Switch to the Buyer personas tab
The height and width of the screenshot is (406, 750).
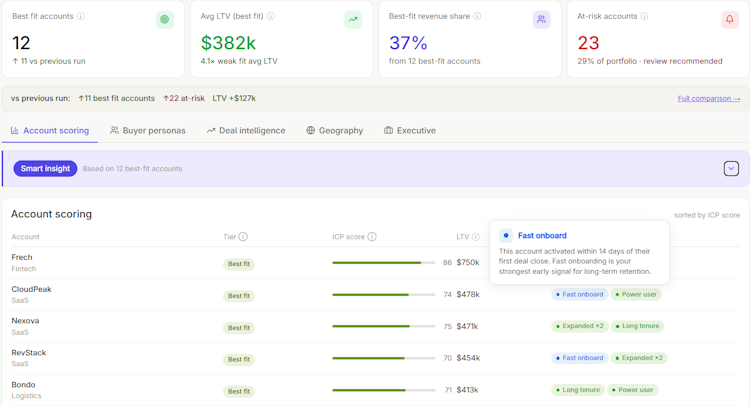coord(148,131)
